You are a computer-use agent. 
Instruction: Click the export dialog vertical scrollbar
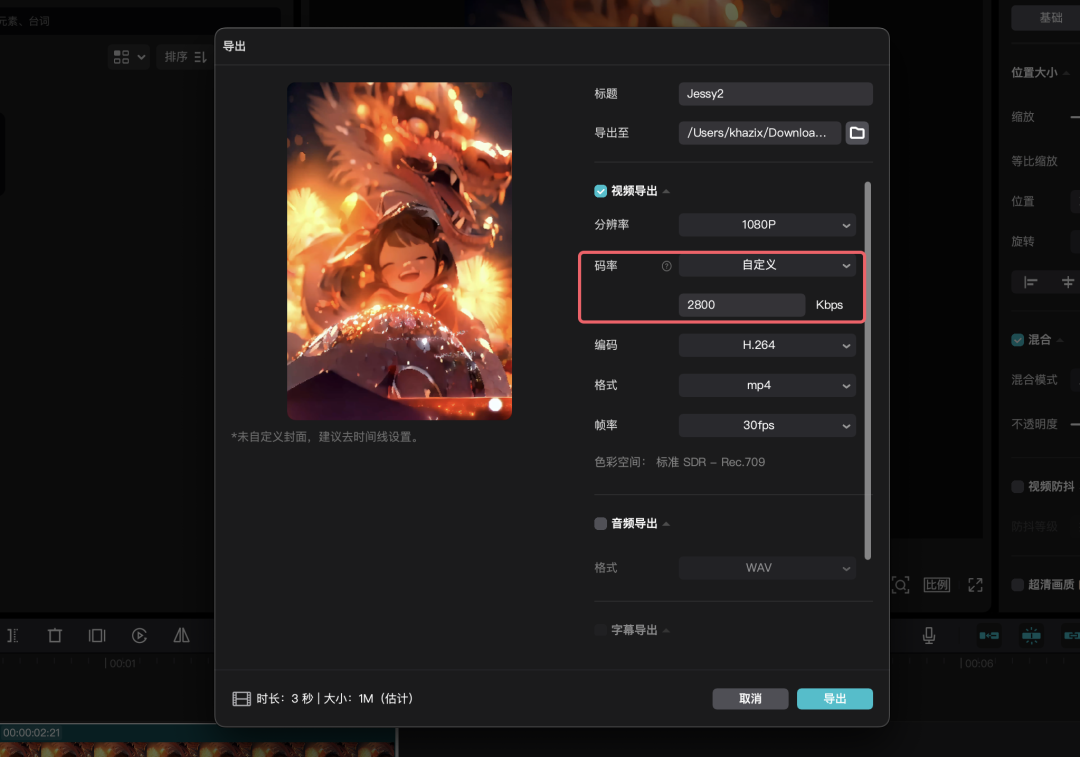(x=867, y=371)
